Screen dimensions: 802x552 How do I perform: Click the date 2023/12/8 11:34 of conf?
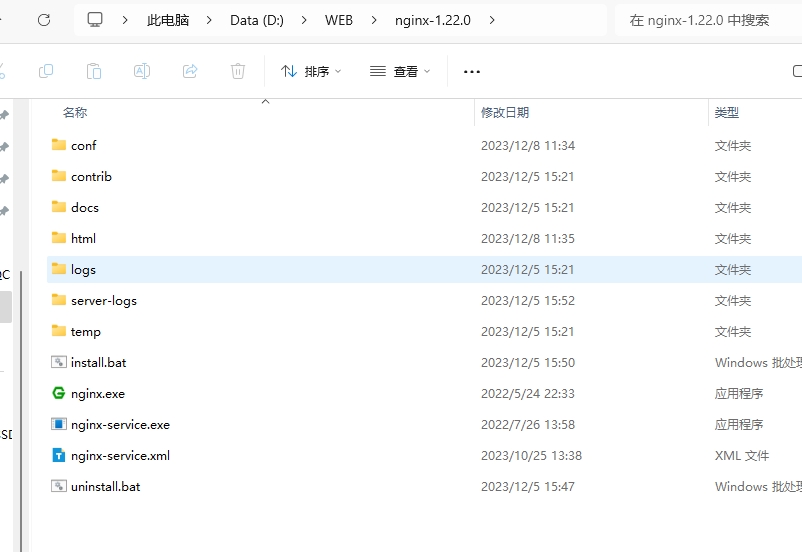pos(528,146)
